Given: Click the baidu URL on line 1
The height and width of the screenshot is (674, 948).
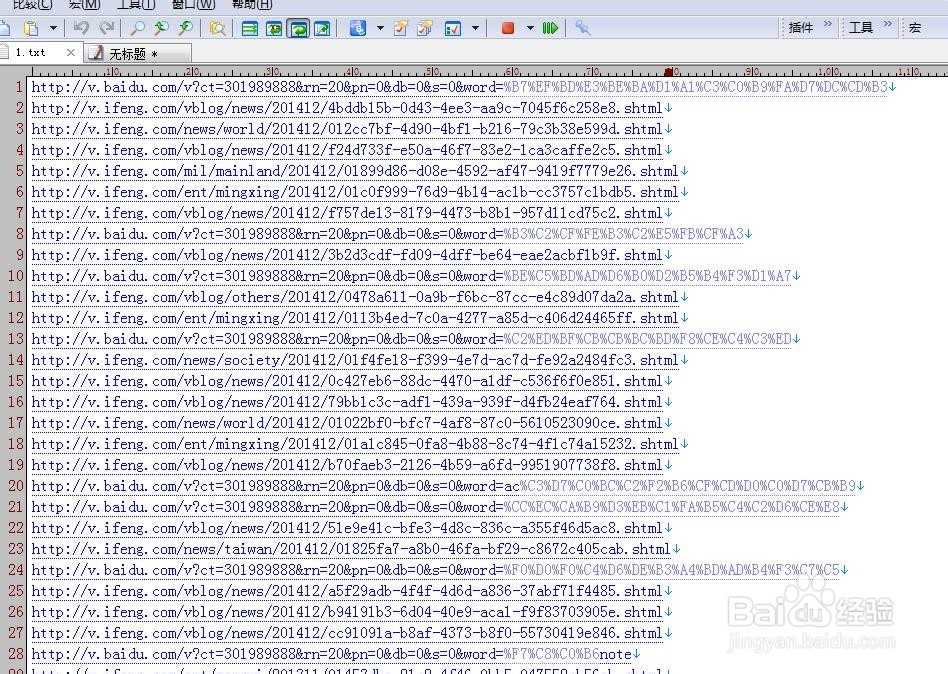Looking at the screenshot, I should (x=459, y=87).
